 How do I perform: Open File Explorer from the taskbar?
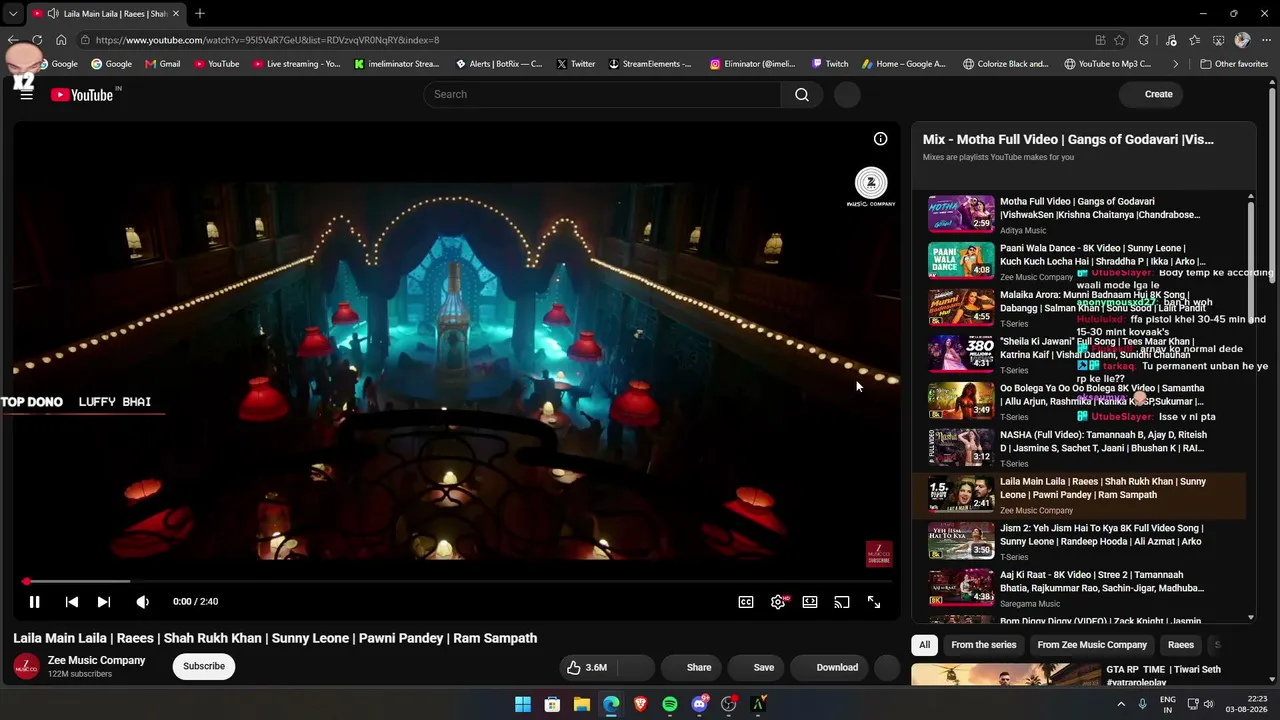581,704
